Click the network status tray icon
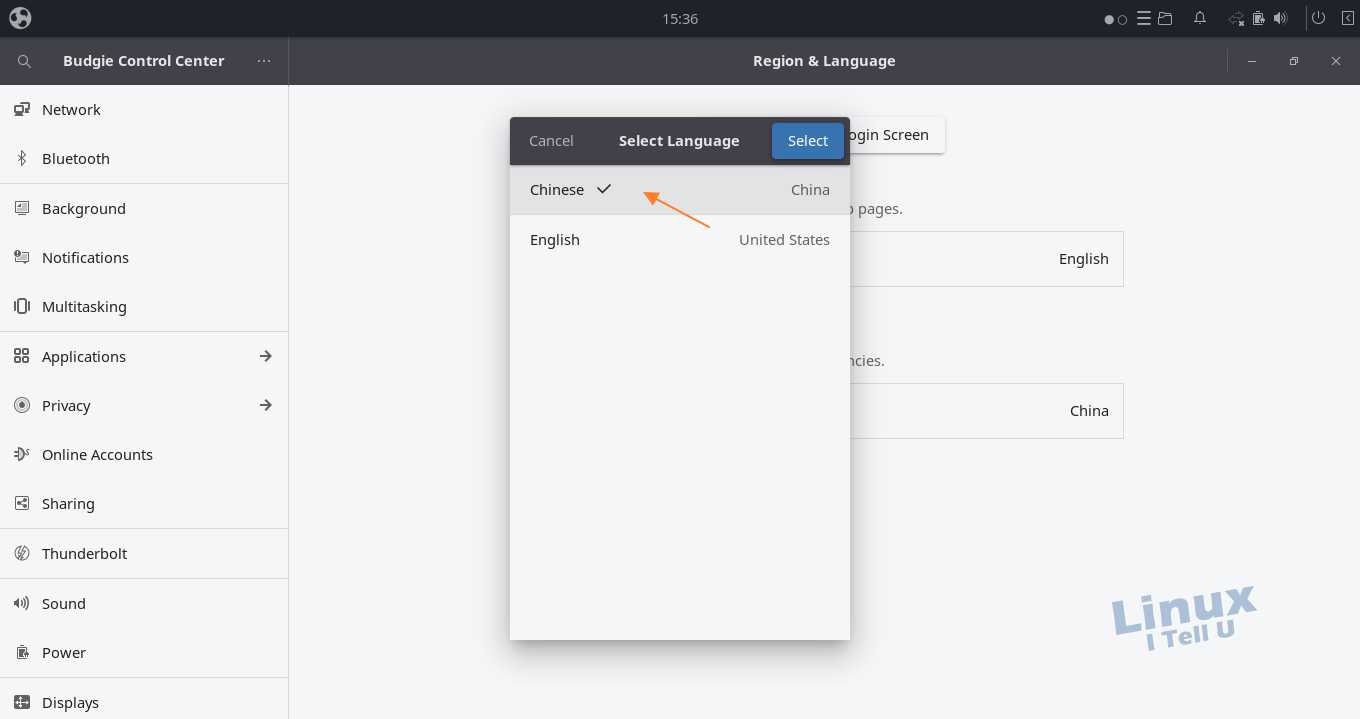Screen dimensions: 1360x719 tap(1237, 18)
